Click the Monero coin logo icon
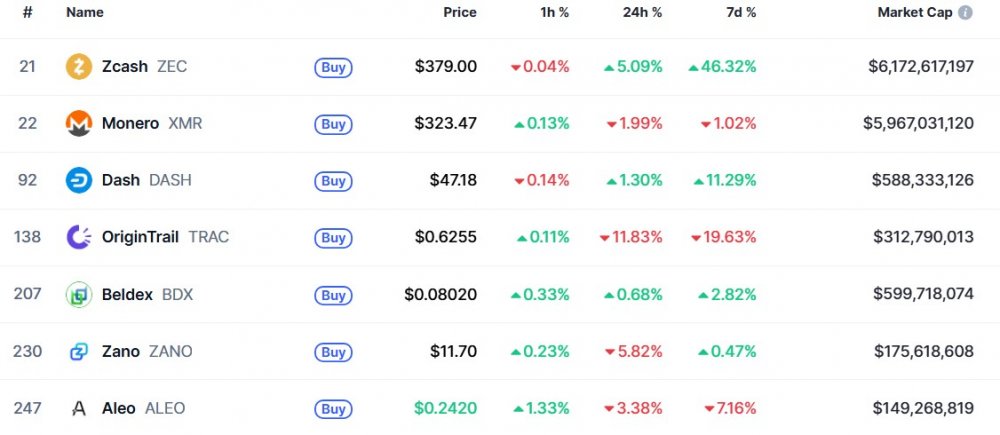The height and width of the screenshot is (435, 1000). (79, 124)
